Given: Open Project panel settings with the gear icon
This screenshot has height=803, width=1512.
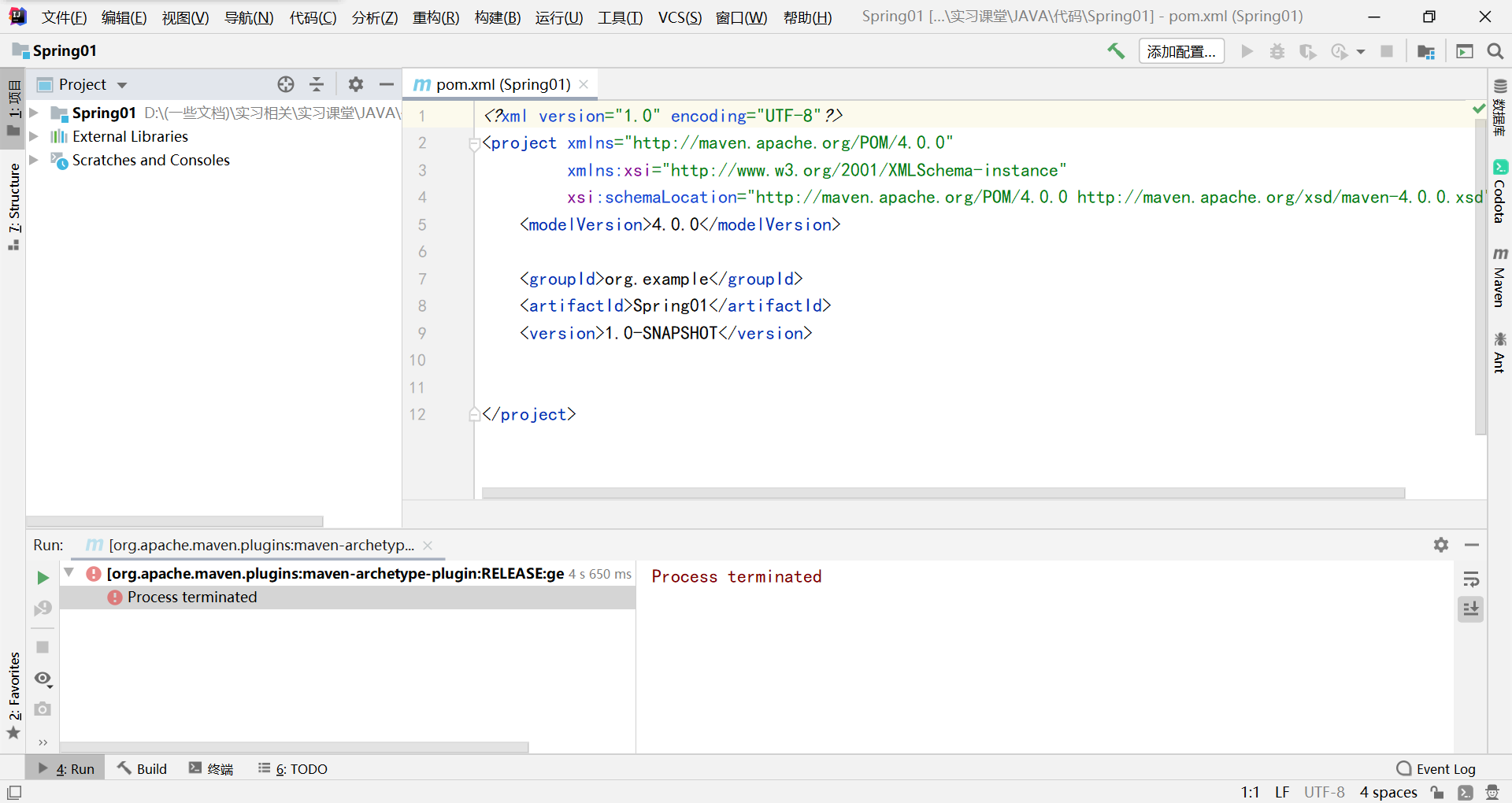Looking at the screenshot, I should point(356,84).
